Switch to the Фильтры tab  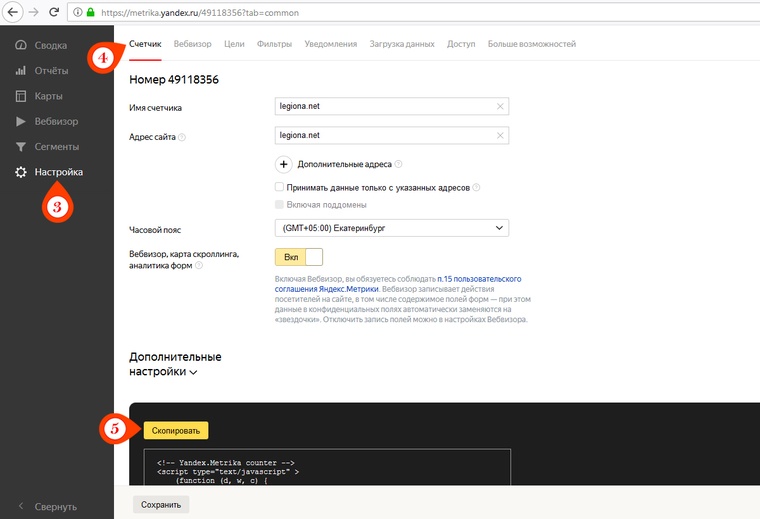pos(274,44)
